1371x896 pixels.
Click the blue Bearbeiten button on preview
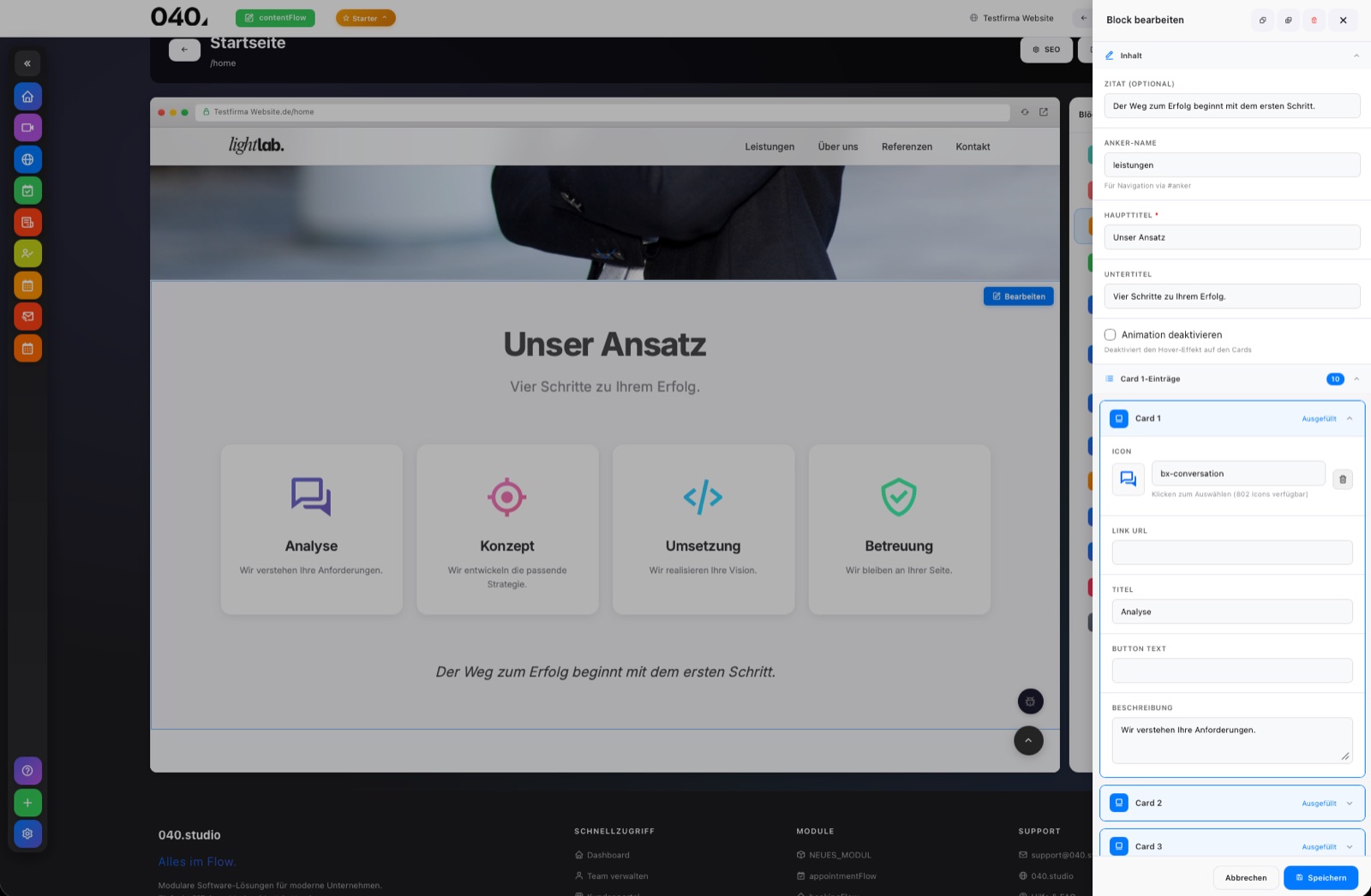[1018, 296]
